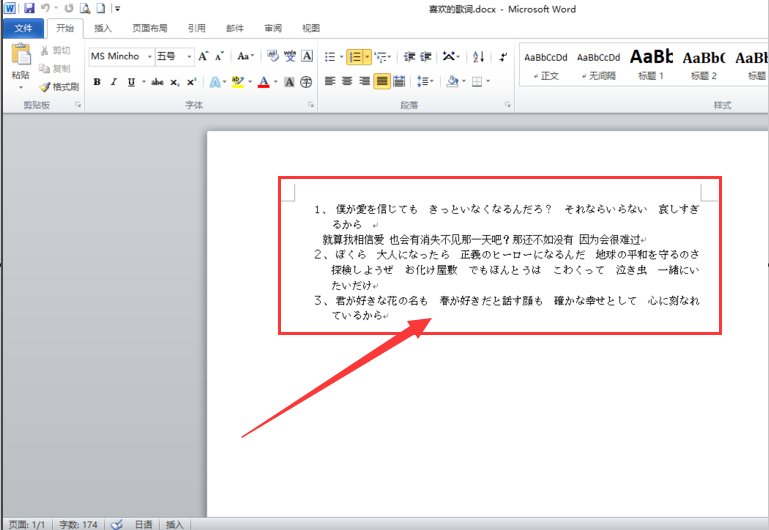Align text left
The image size is (769, 530).
pyautogui.click(x=330, y=81)
